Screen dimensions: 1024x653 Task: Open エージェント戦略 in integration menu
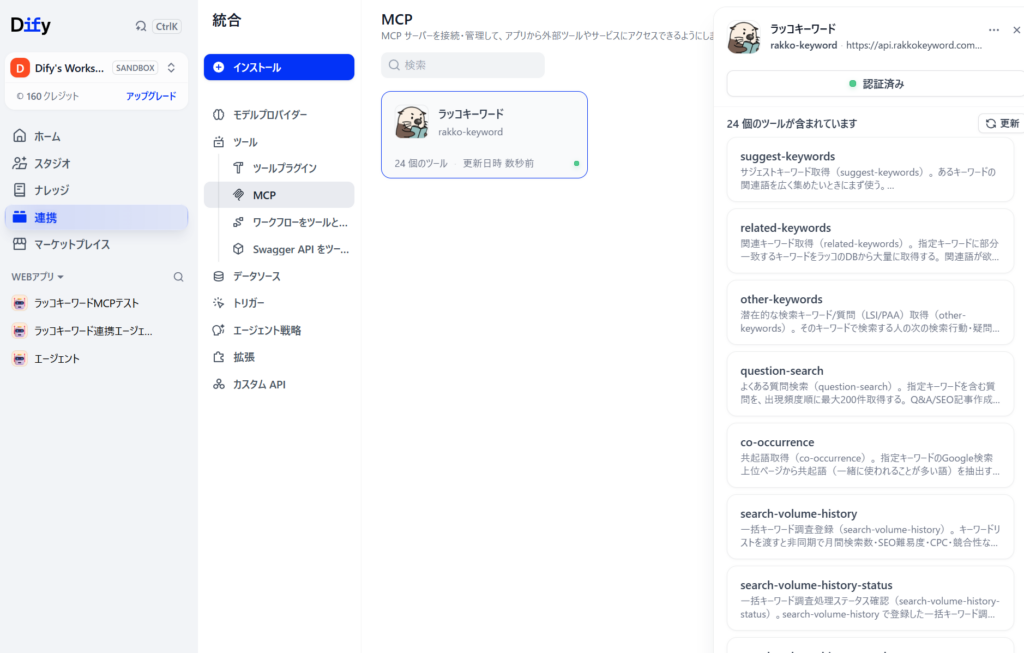tap(279, 330)
